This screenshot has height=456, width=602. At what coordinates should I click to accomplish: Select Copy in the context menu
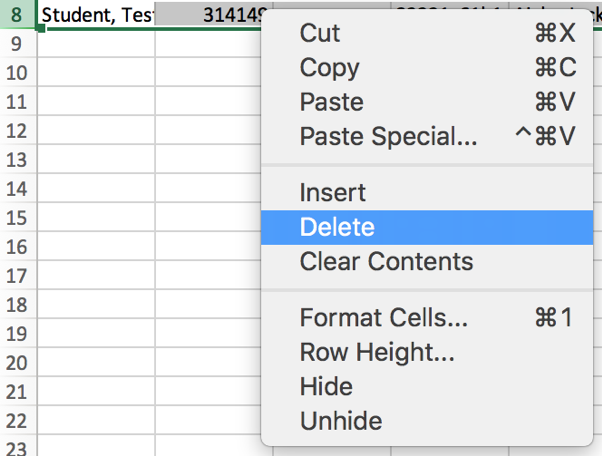tap(329, 68)
